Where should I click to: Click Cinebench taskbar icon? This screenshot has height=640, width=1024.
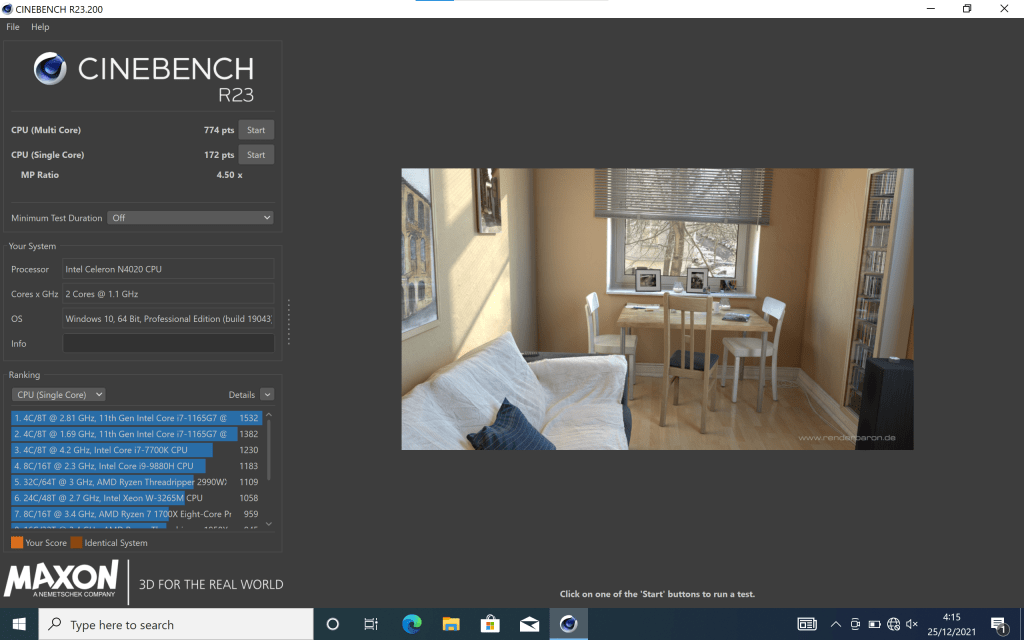coord(568,624)
